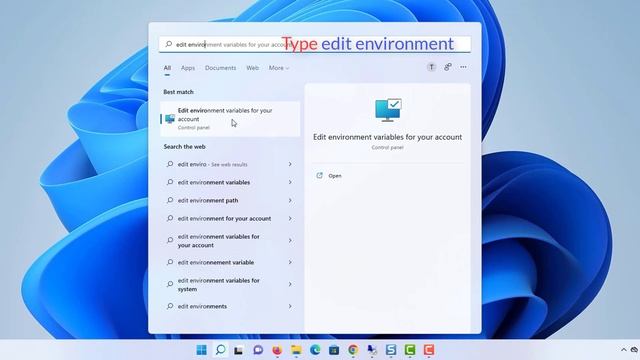640x360 pixels.
Task: Launch Microsoft Edge from the taskbar
Action: (315, 350)
